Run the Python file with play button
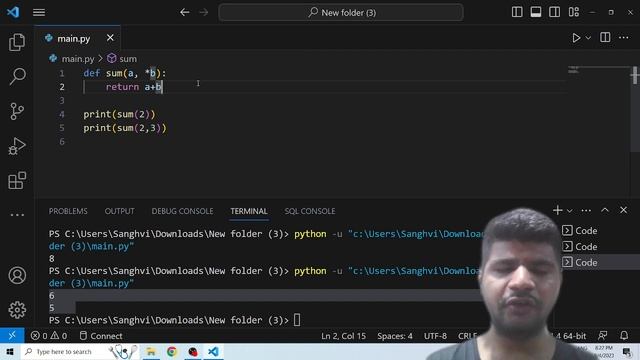 pos(576,38)
